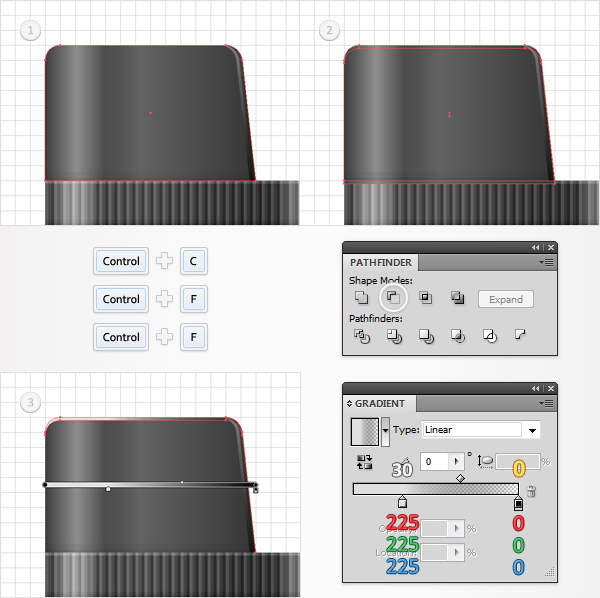Open the Gradient panel options menu
600x598 pixels.
(x=546, y=404)
